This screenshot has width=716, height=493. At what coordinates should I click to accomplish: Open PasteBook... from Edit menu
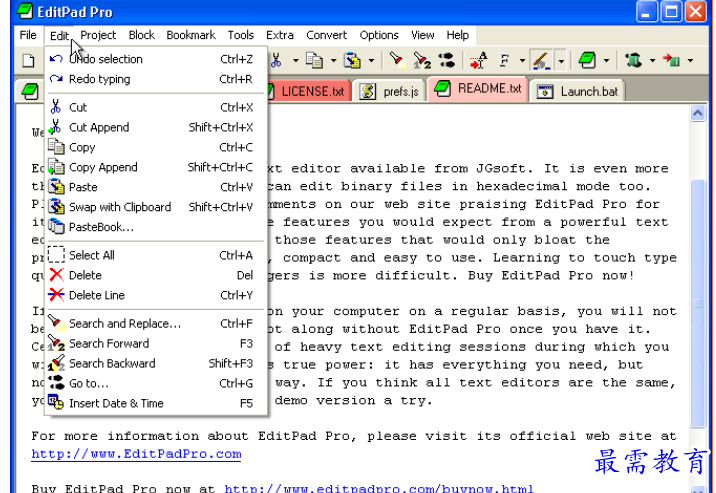156,227
